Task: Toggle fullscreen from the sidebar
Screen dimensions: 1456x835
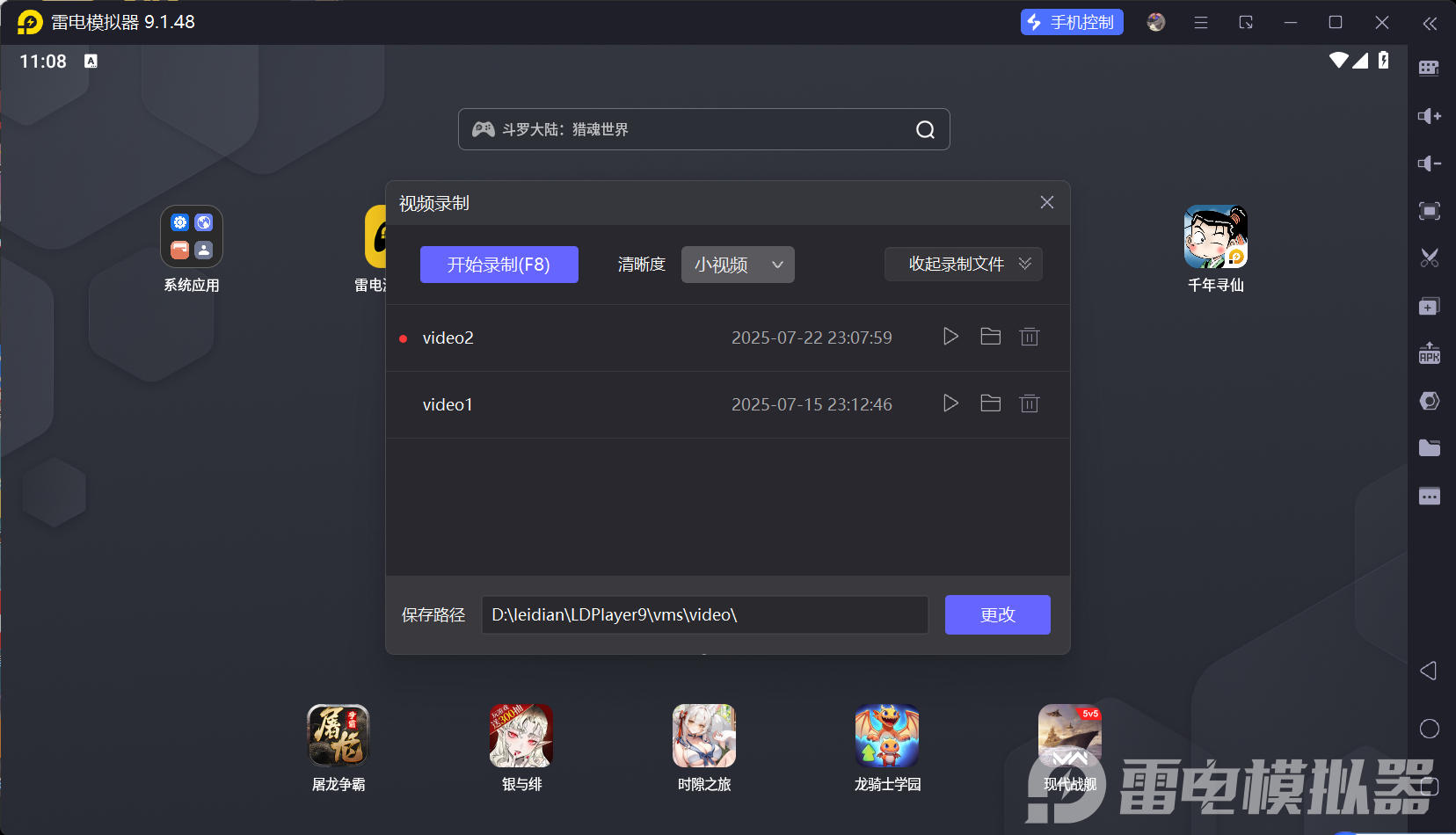Action: [1430, 211]
